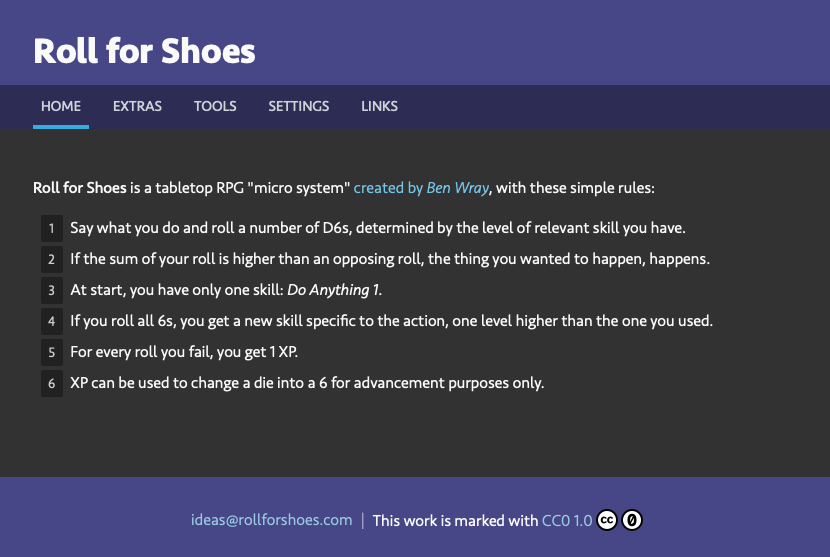830x557 pixels.
Task: Click the italic "Do Anything 1" text
Action: 334,290
